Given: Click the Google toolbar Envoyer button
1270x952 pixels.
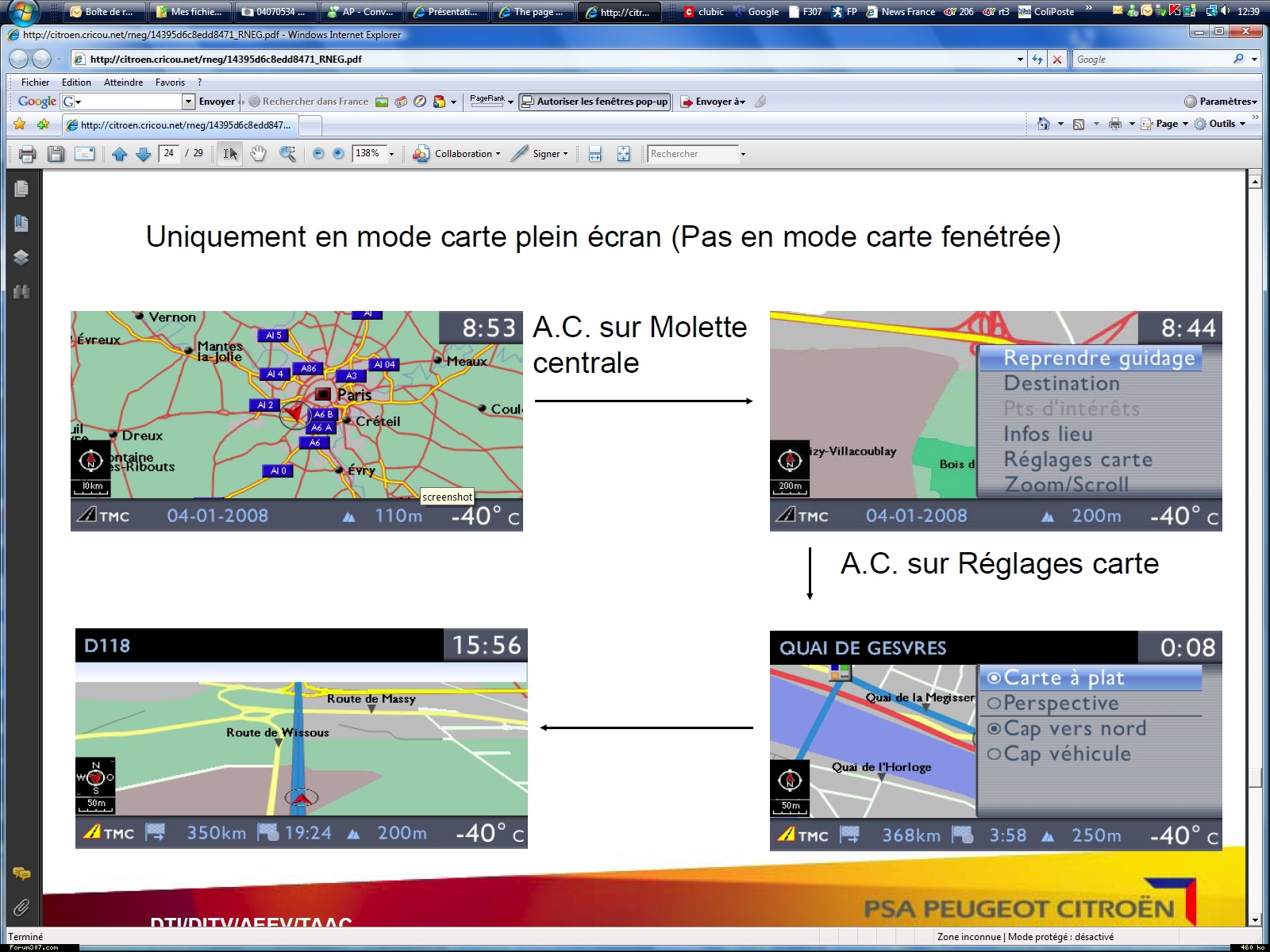Looking at the screenshot, I should coord(217,102).
